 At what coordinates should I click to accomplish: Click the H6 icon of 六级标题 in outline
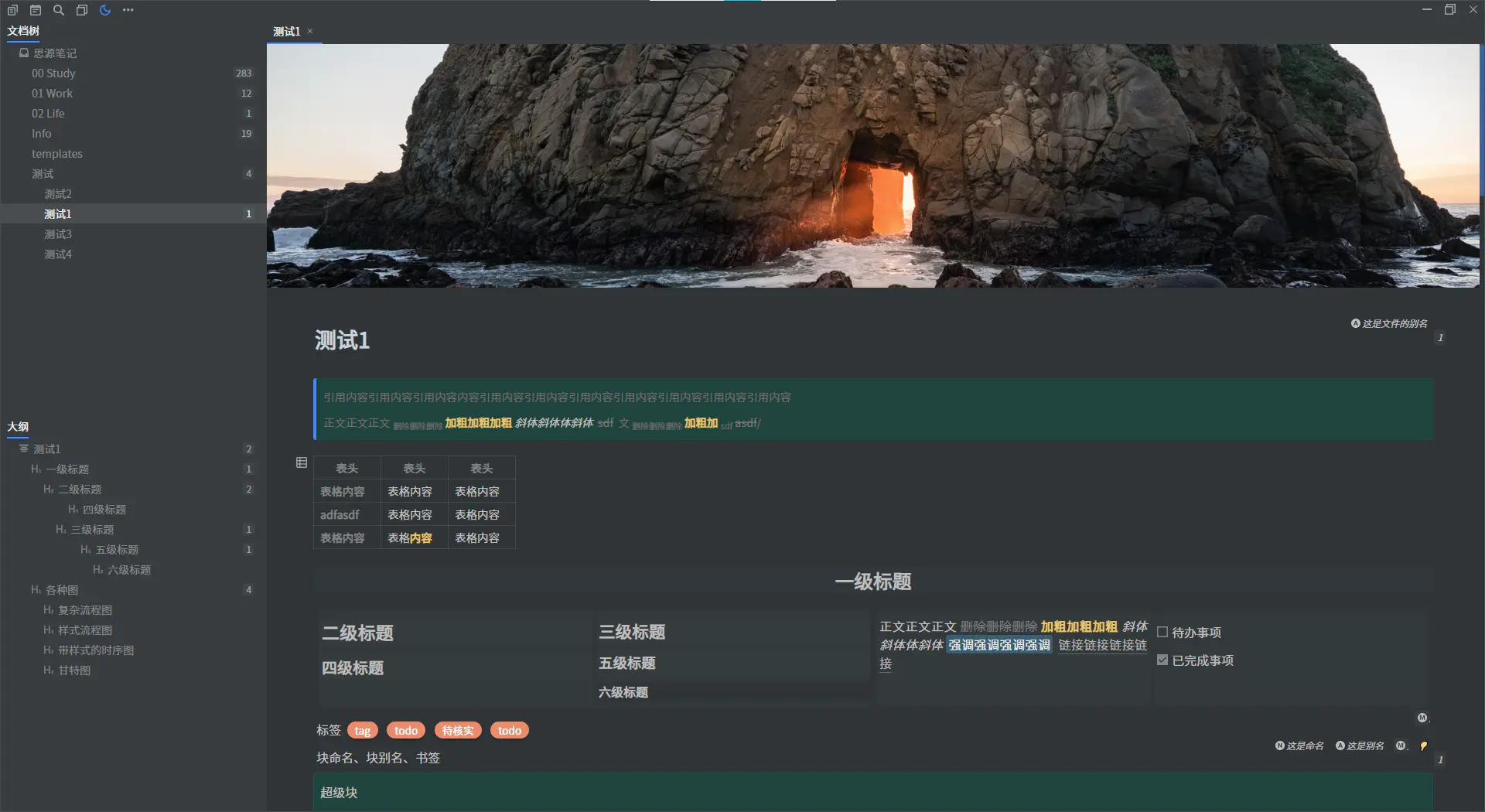pos(98,570)
